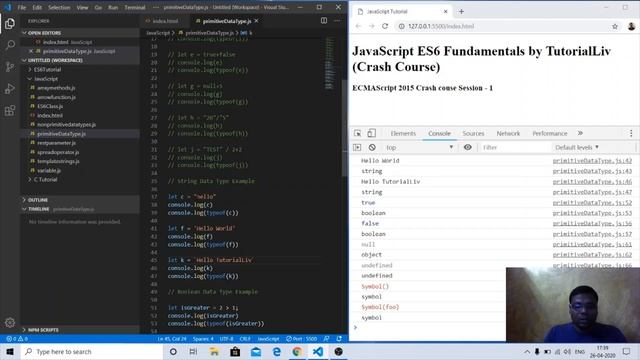Viewport: 640px width, 360px height.
Task: Open Cortana from the taskbar circle icon
Action: click(173, 351)
